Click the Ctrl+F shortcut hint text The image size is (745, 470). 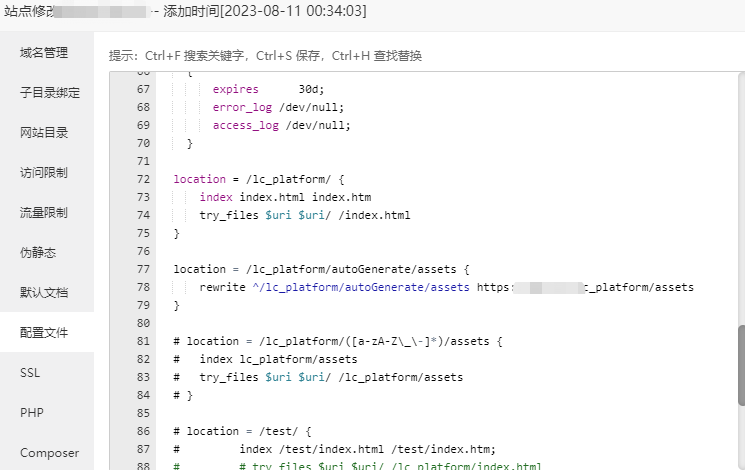[x=195, y=56]
